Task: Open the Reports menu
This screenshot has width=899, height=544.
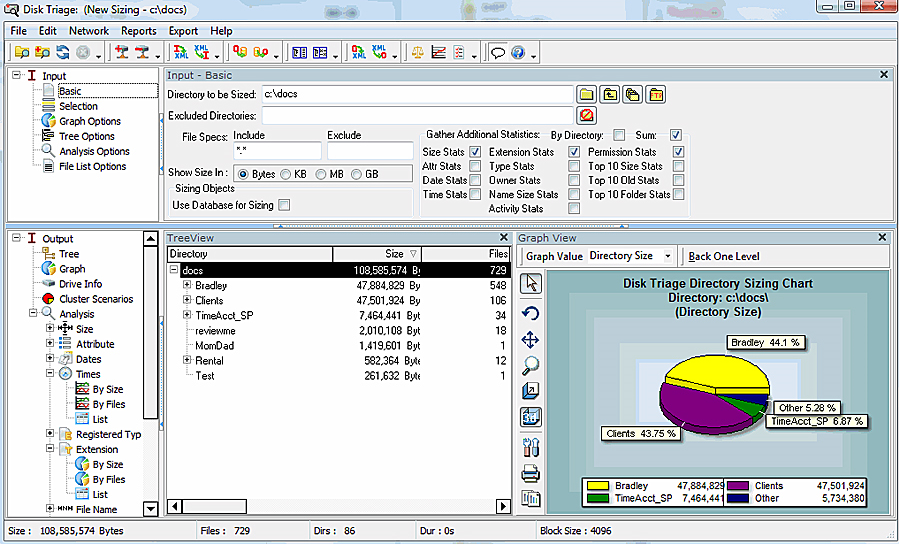Action: [138, 31]
